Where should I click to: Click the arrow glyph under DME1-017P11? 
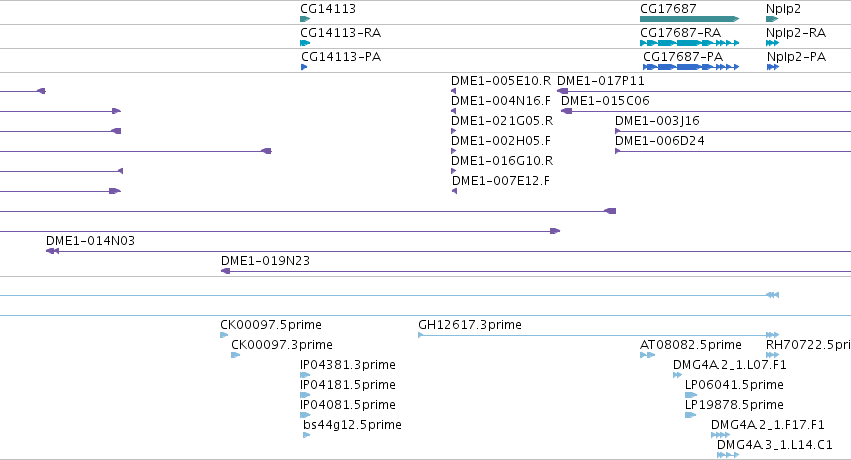pos(562,91)
